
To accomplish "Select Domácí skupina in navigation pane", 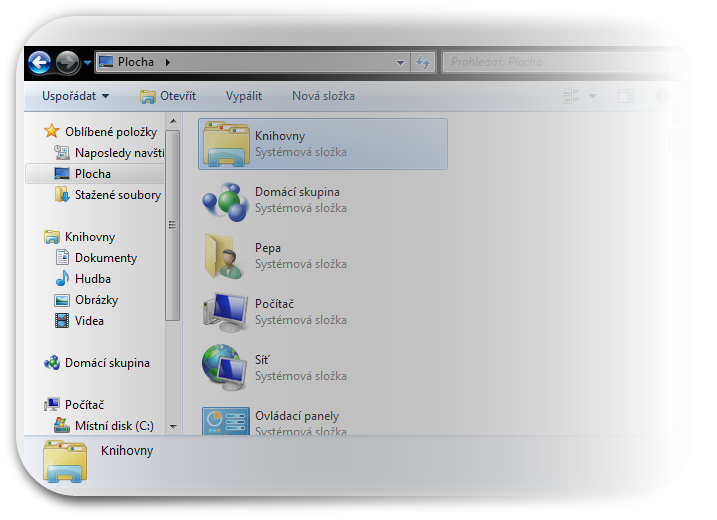I will coord(107,363).
